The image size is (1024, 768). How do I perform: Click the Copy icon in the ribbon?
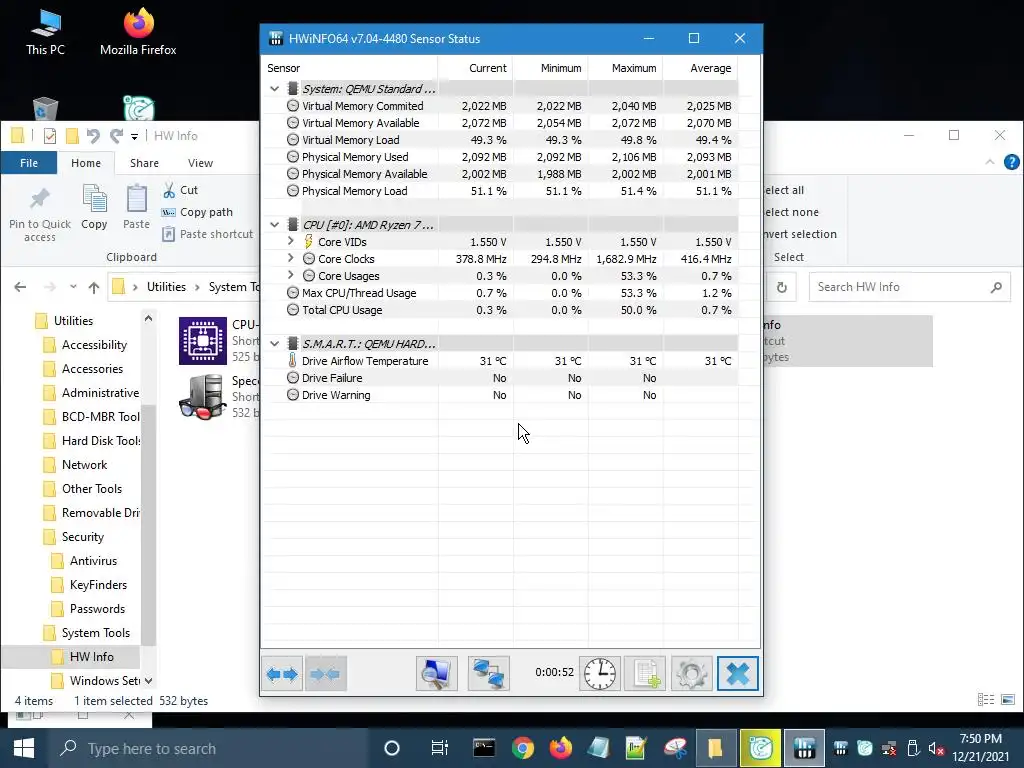pyautogui.click(x=95, y=199)
